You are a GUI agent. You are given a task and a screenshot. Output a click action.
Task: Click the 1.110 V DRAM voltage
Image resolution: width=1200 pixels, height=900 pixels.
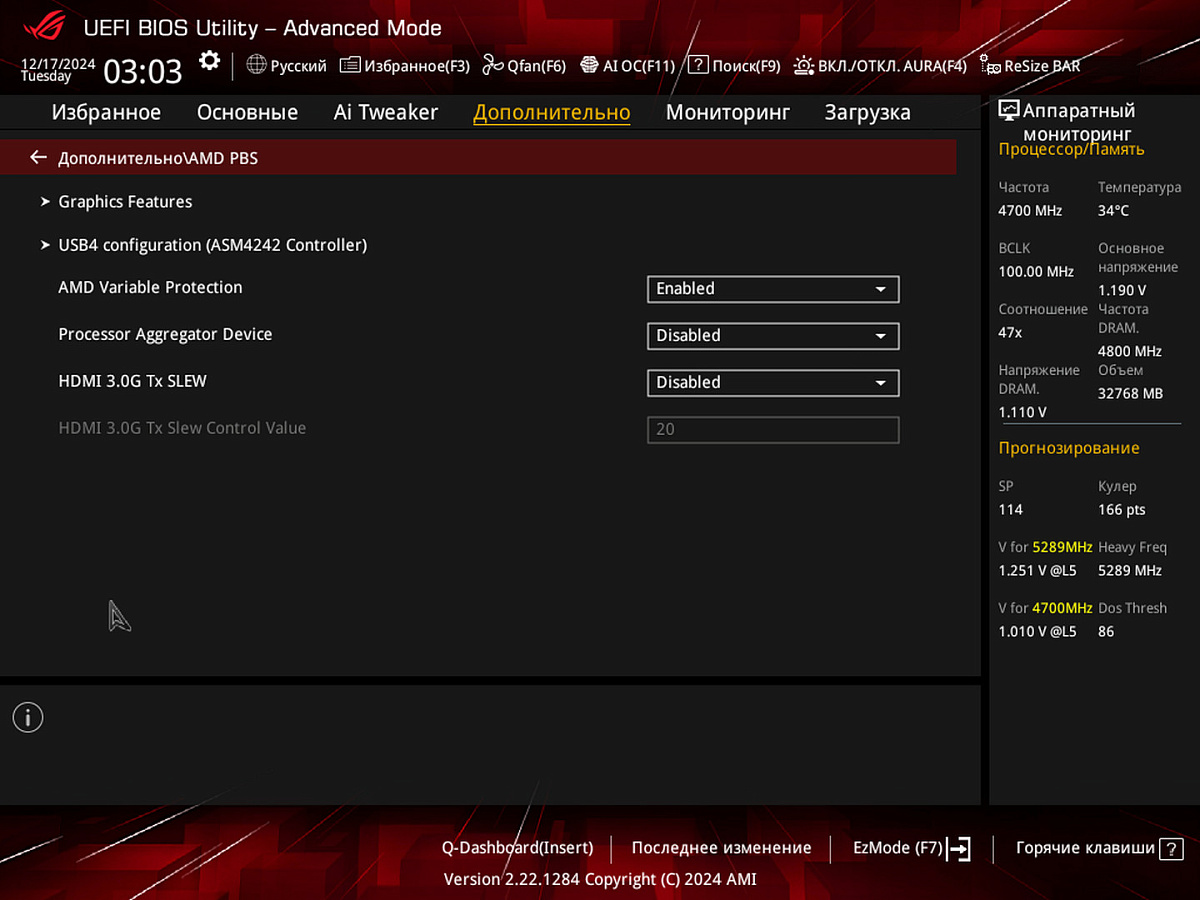pos(1022,412)
